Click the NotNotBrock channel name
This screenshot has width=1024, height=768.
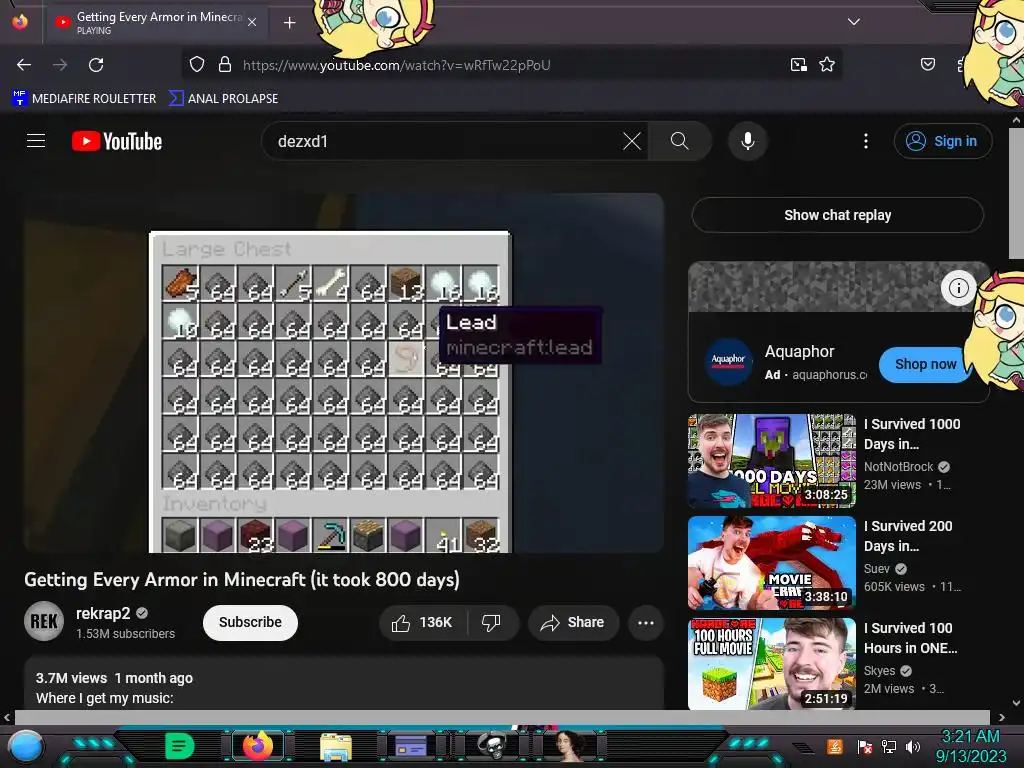click(x=898, y=466)
